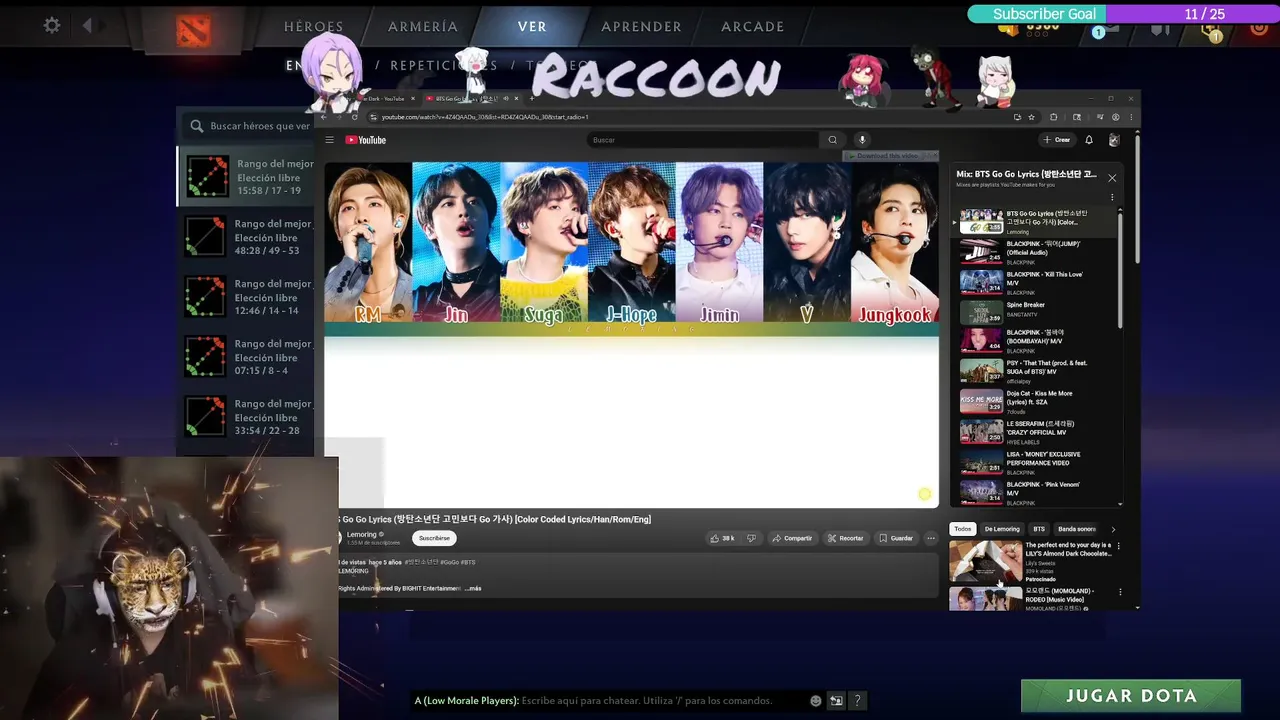This screenshot has height=720, width=1280.
Task: Play BLACKPINK Kill This Love M/V
Action: click(1036, 282)
